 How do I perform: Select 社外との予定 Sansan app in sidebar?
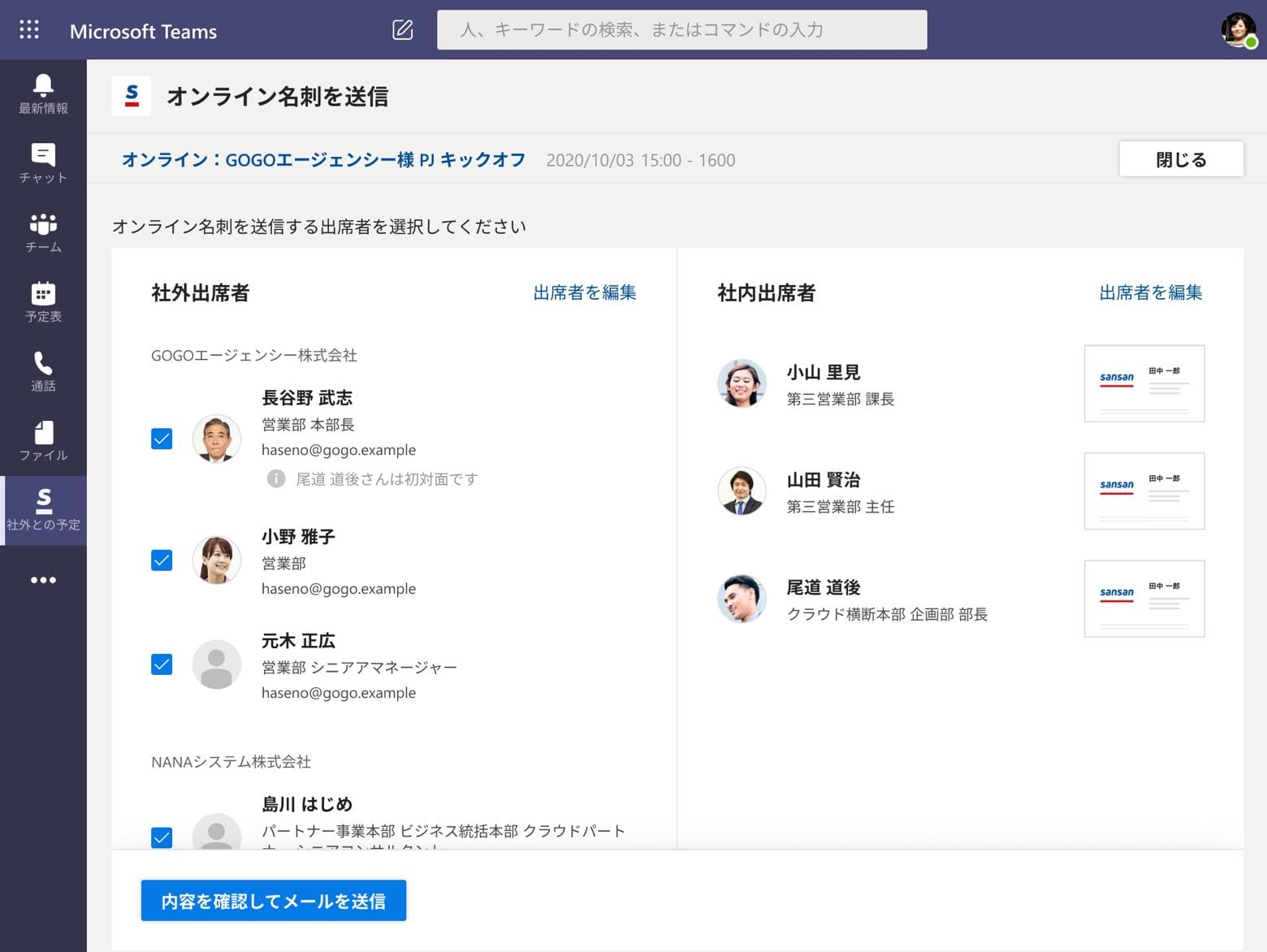pyautogui.click(x=43, y=510)
